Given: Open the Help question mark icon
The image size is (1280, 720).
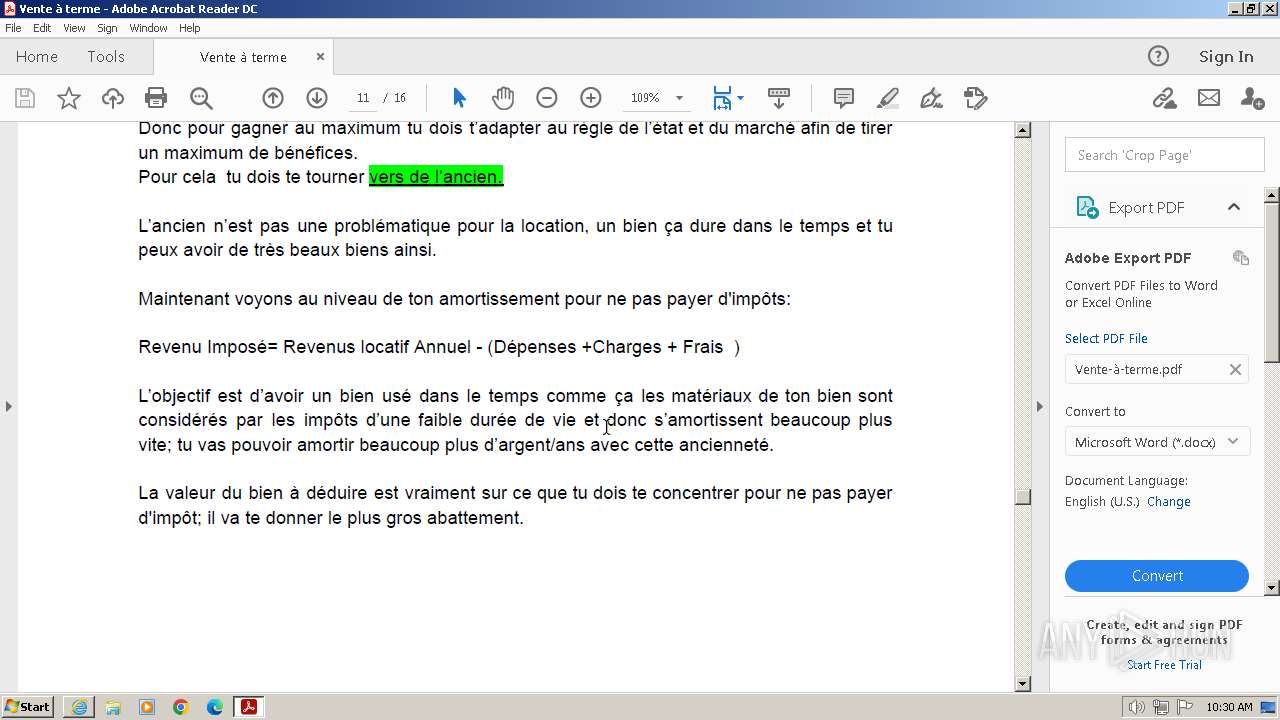Looking at the screenshot, I should (x=1158, y=56).
